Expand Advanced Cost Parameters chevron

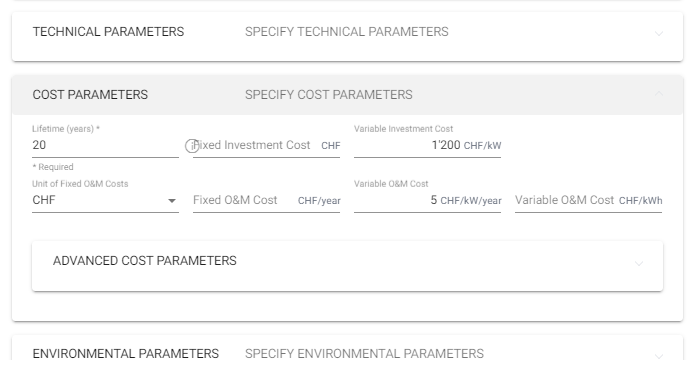click(x=639, y=264)
